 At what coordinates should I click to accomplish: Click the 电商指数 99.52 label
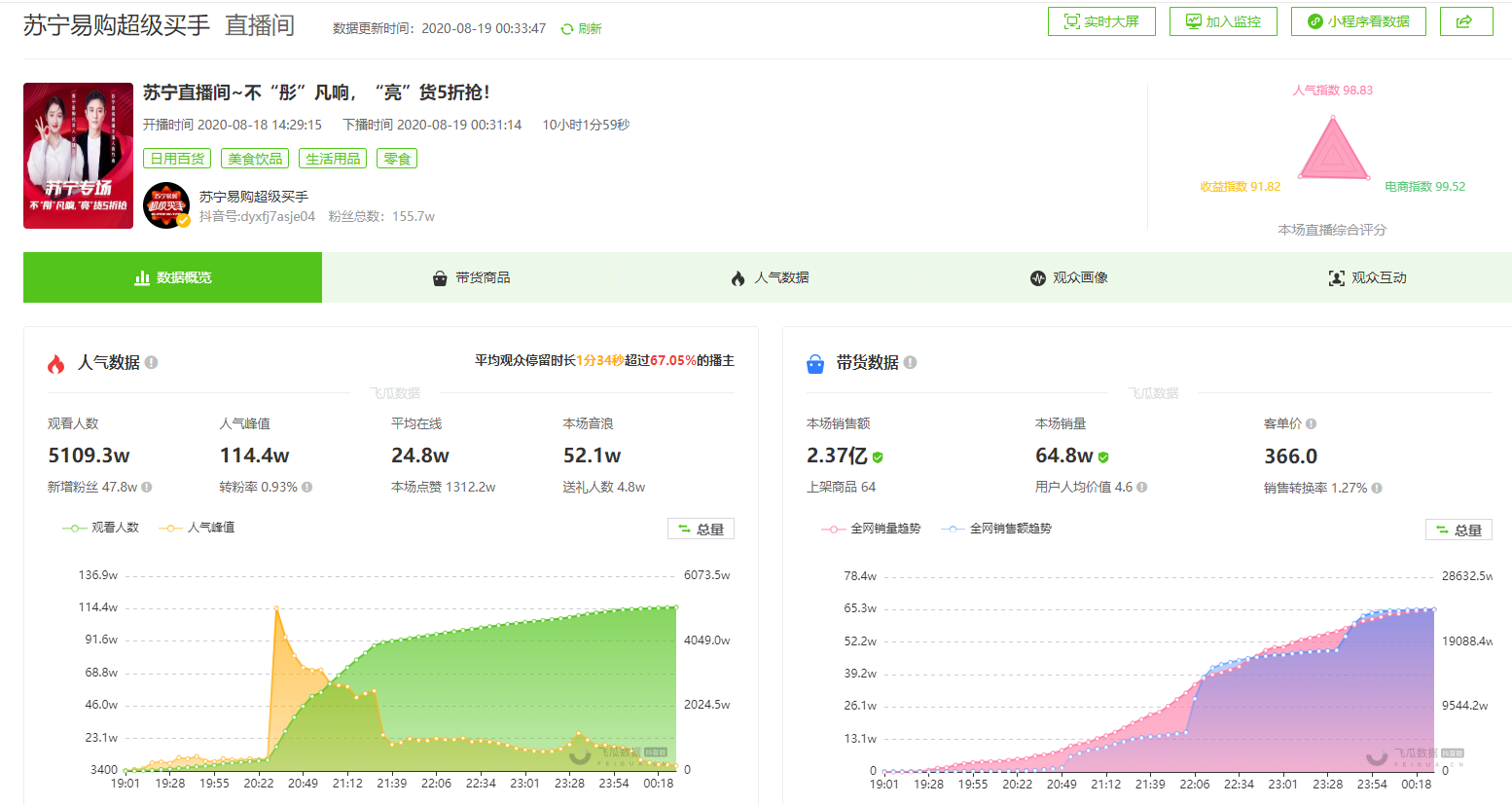pos(1425,186)
